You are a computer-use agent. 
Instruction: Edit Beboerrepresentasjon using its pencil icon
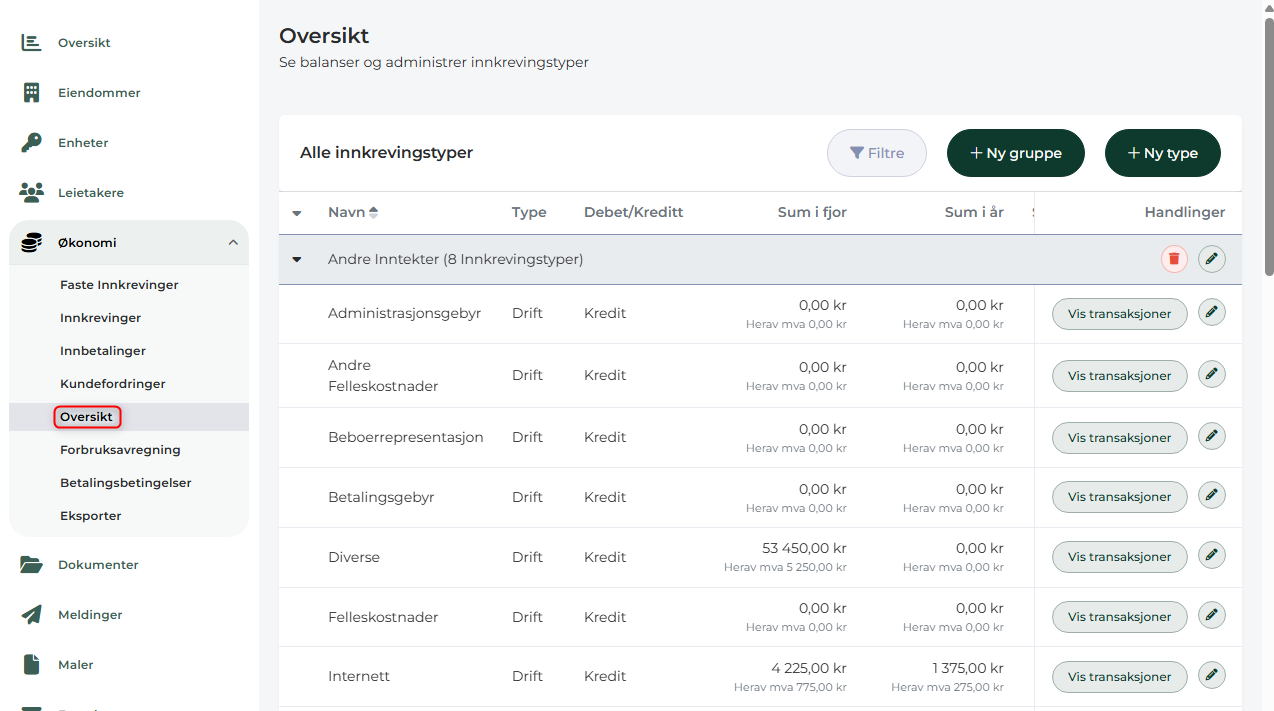pyautogui.click(x=1211, y=436)
